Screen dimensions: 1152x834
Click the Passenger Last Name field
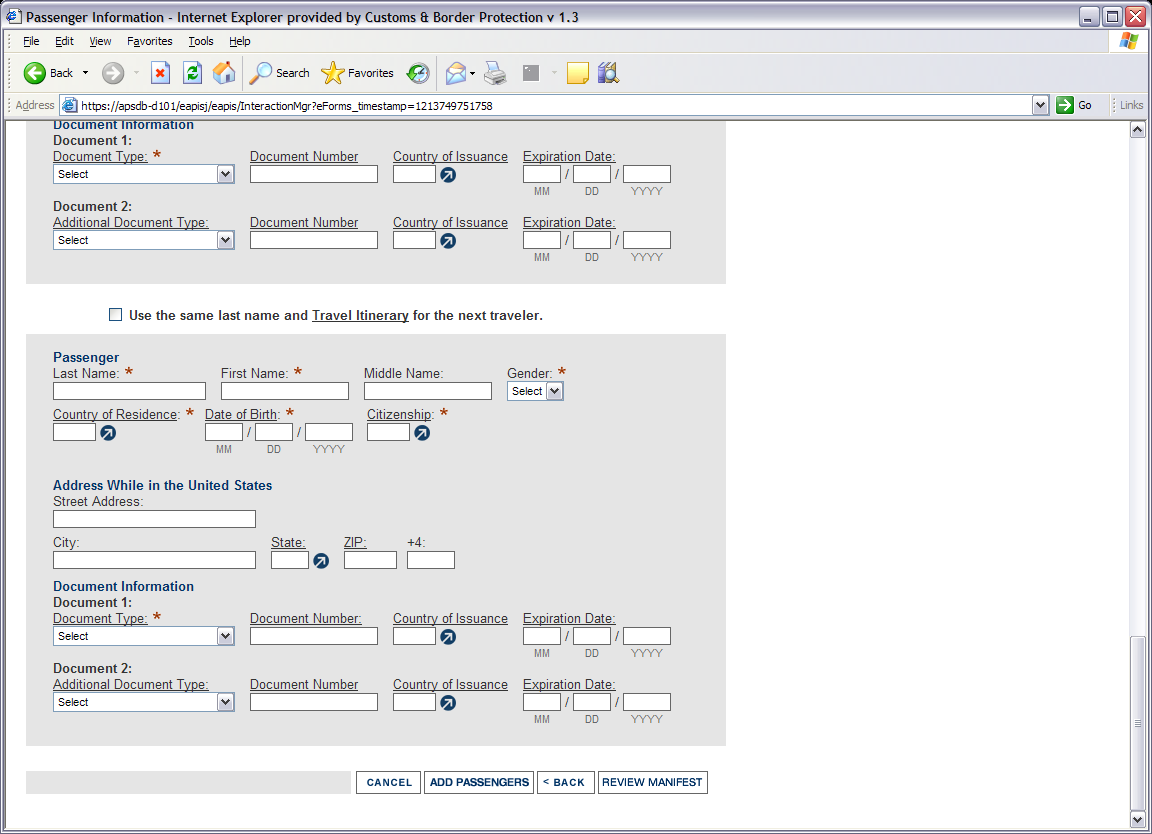(129, 391)
